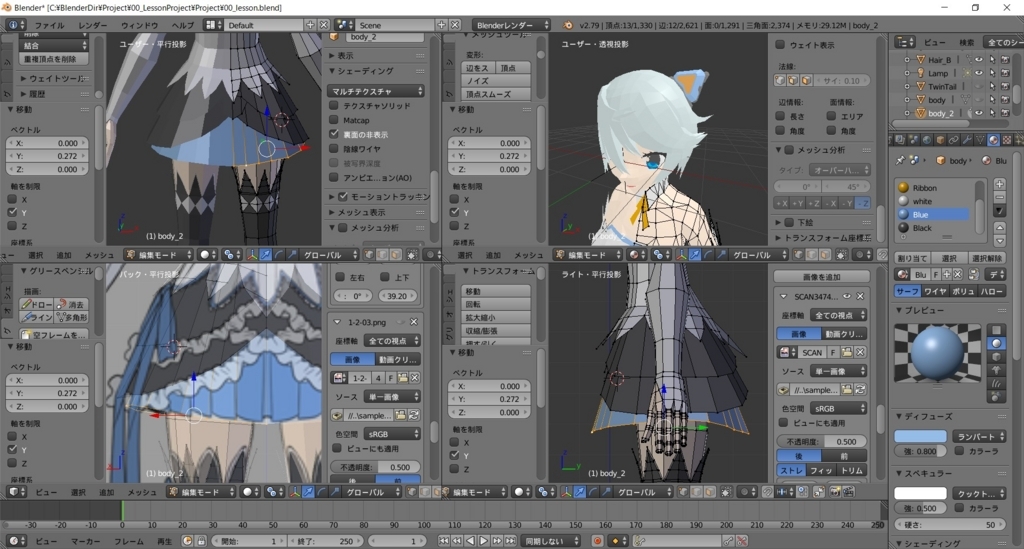Open the Object cube properties tab

940,140
